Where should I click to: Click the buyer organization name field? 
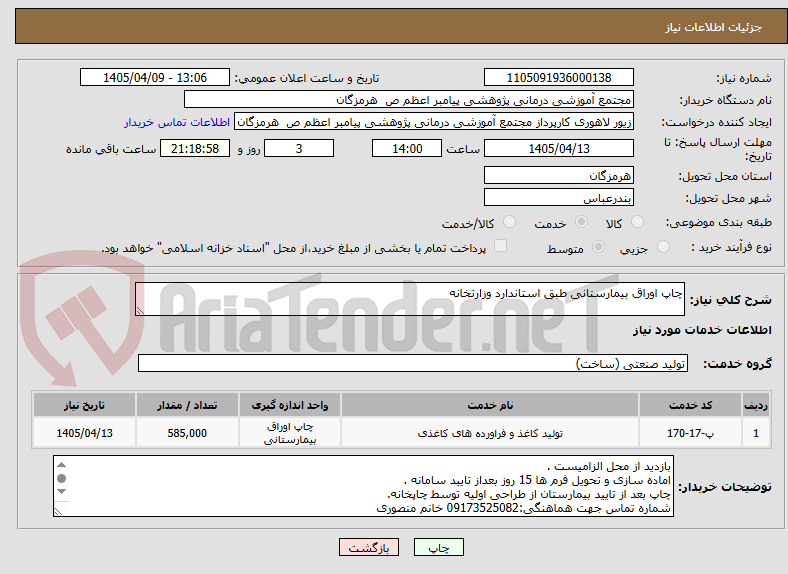(409, 100)
